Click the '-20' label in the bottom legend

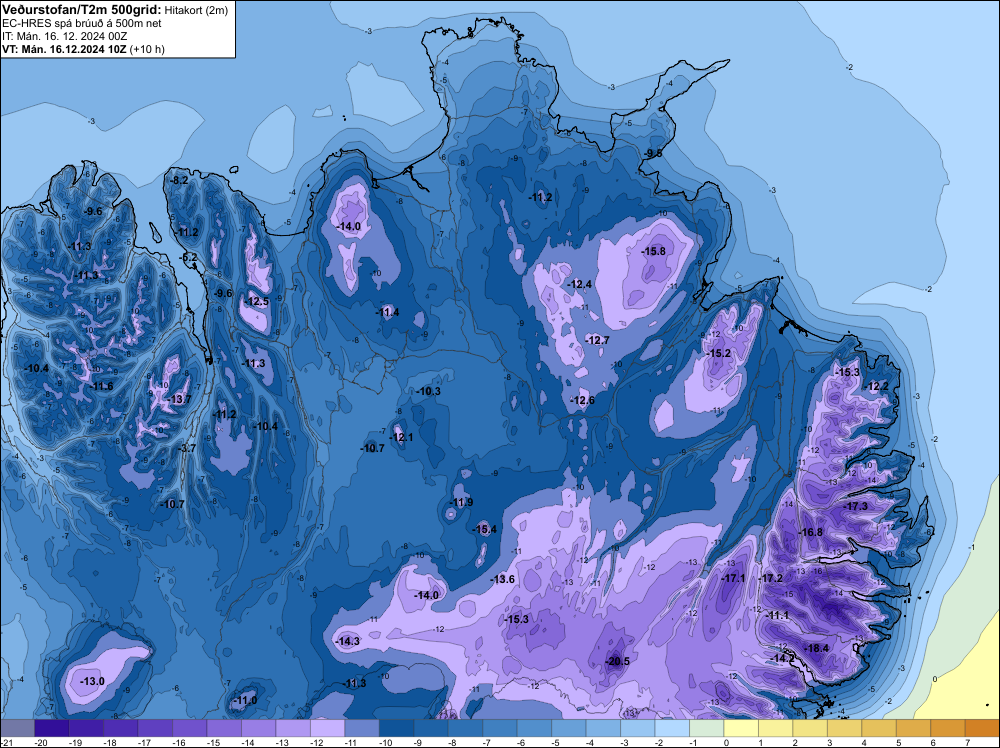tap(41, 742)
